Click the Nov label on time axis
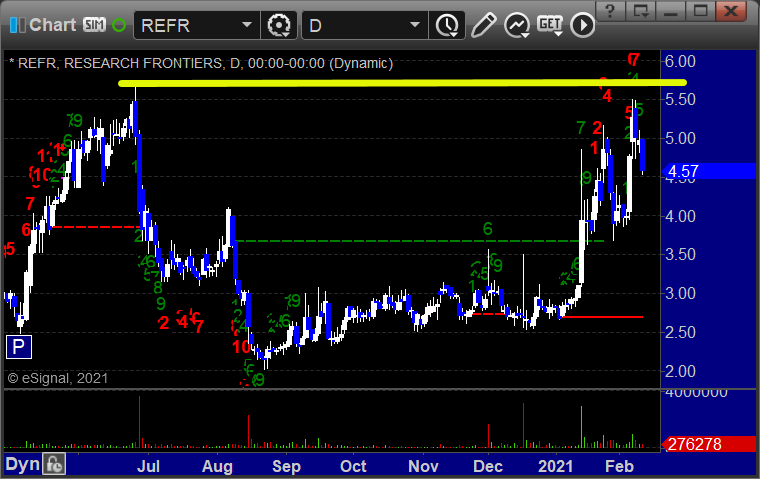Screen dimensions: 760x479 [x=423, y=466]
